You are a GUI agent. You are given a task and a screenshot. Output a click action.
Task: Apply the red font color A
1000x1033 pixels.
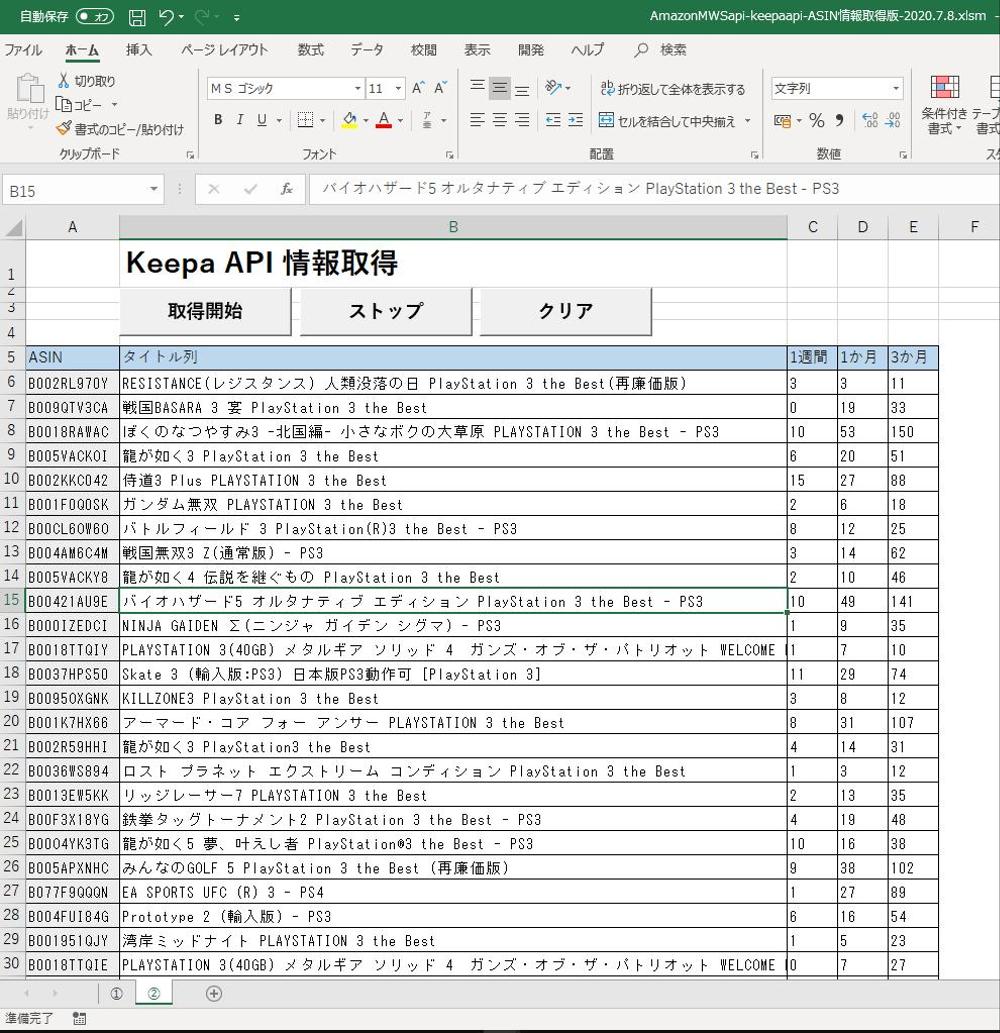click(383, 120)
